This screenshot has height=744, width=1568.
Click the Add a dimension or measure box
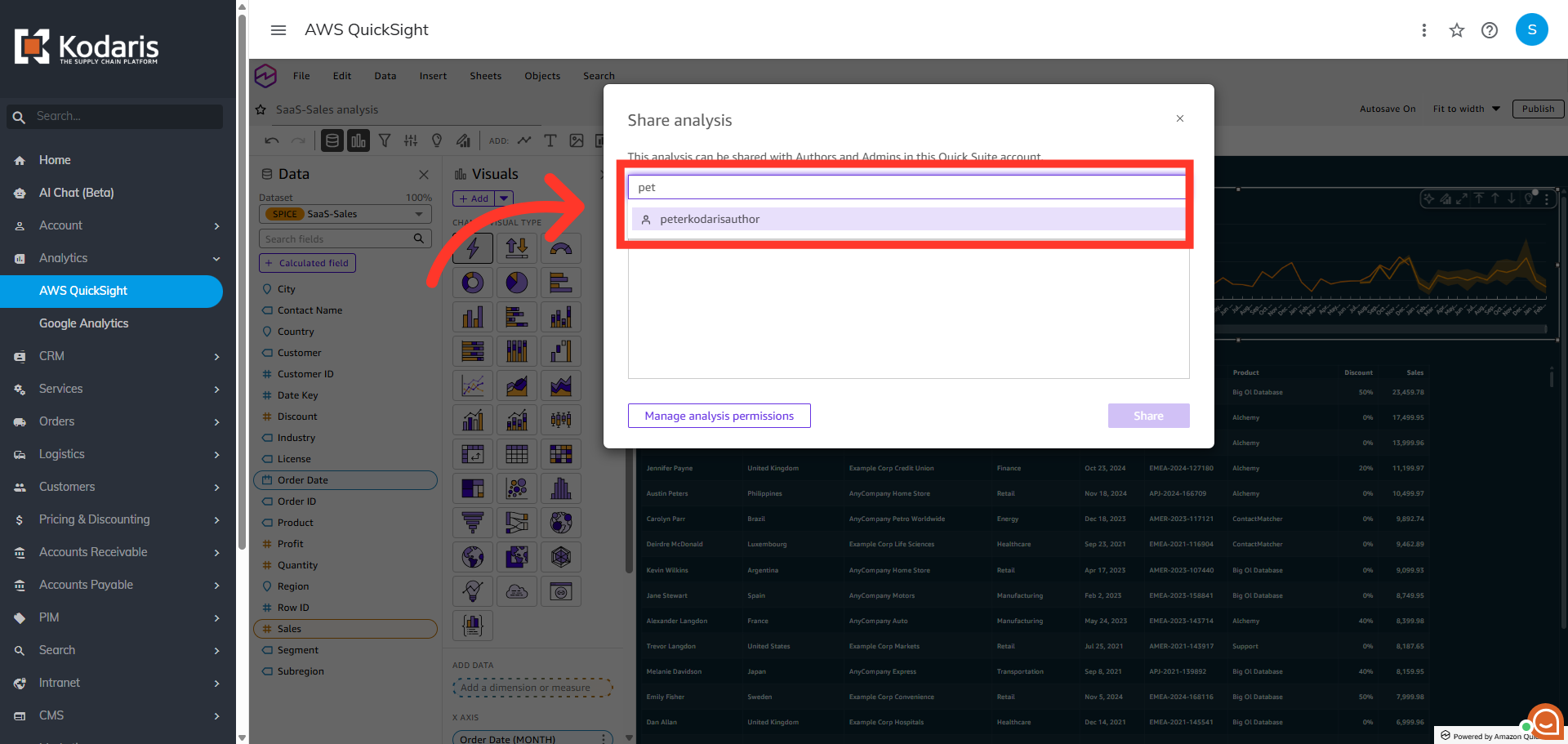tap(532, 688)
